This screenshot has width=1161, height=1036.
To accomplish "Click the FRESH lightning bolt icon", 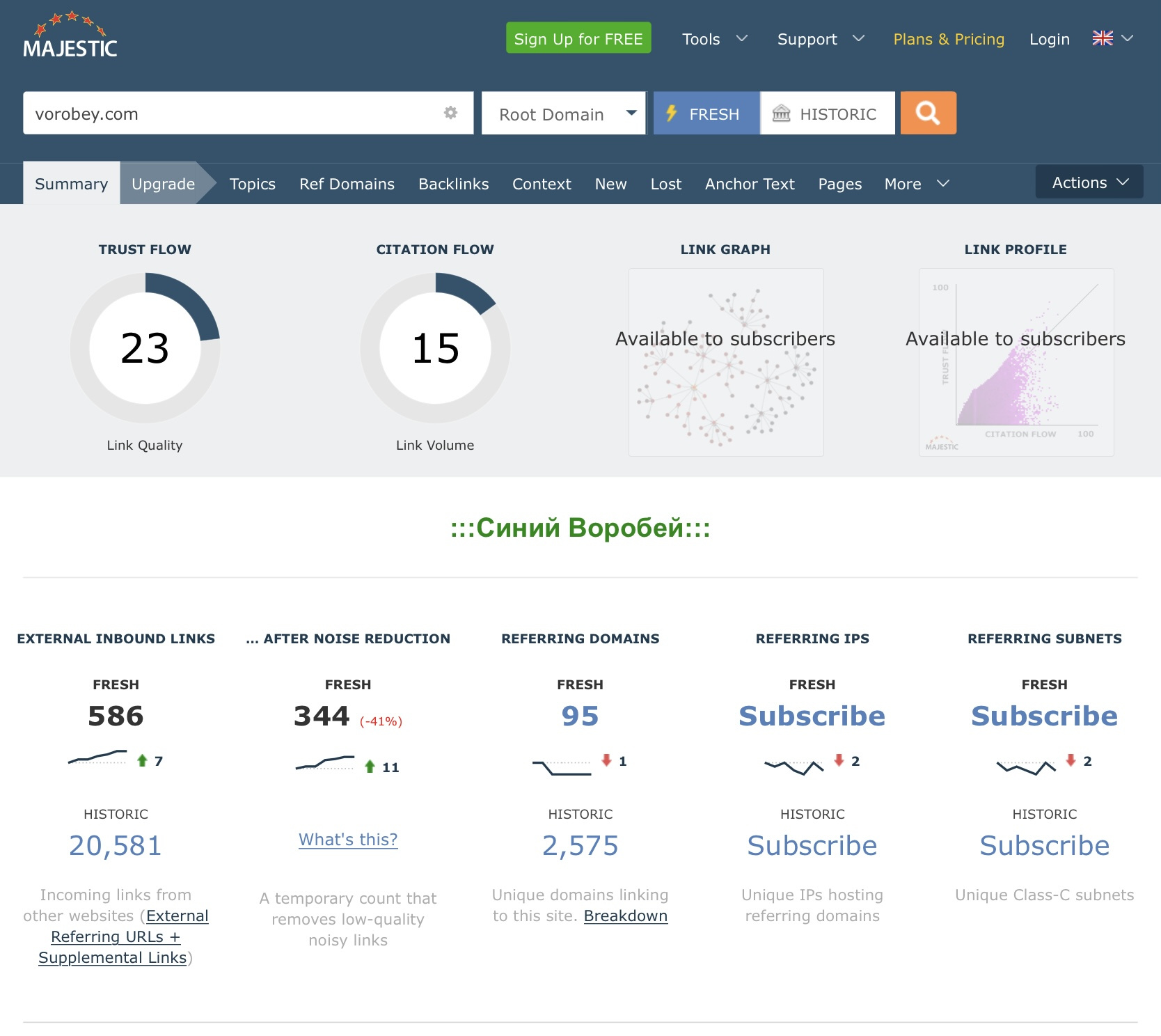I will click(672, 113).
